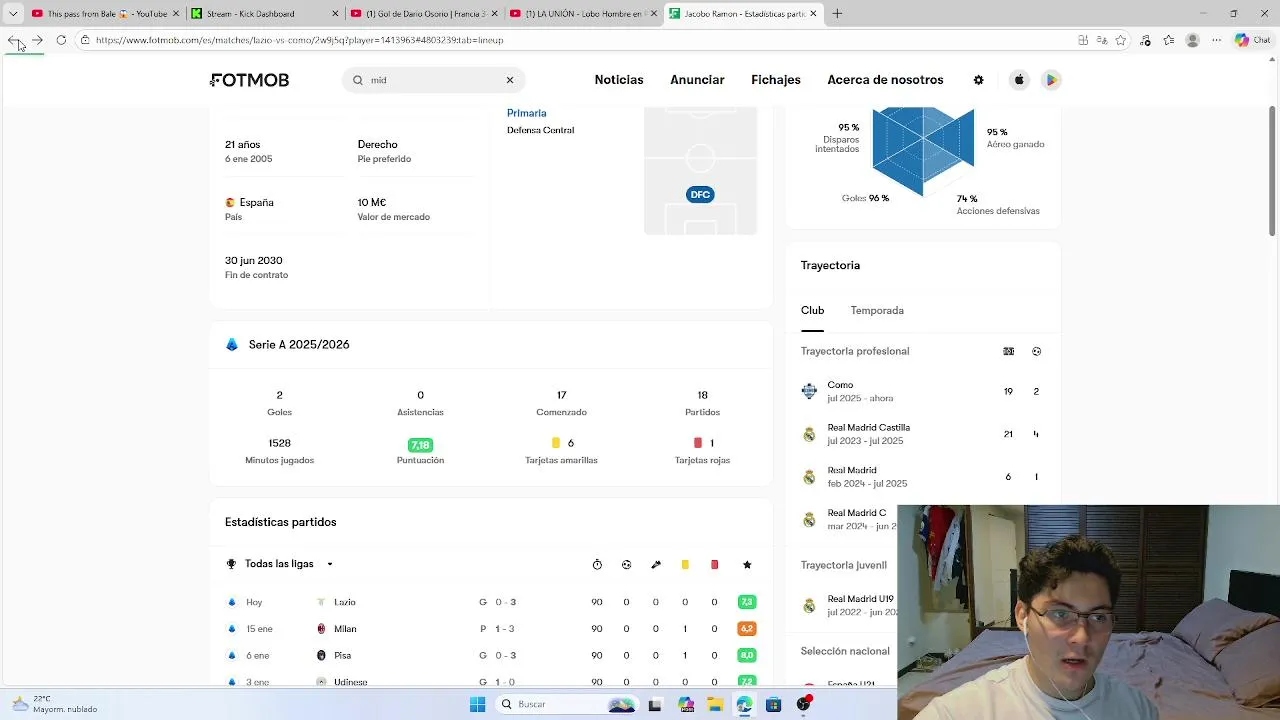Open the tab list chevron in Edge
The width and height of the screenshot is (1280, 720).
point(13,14)
